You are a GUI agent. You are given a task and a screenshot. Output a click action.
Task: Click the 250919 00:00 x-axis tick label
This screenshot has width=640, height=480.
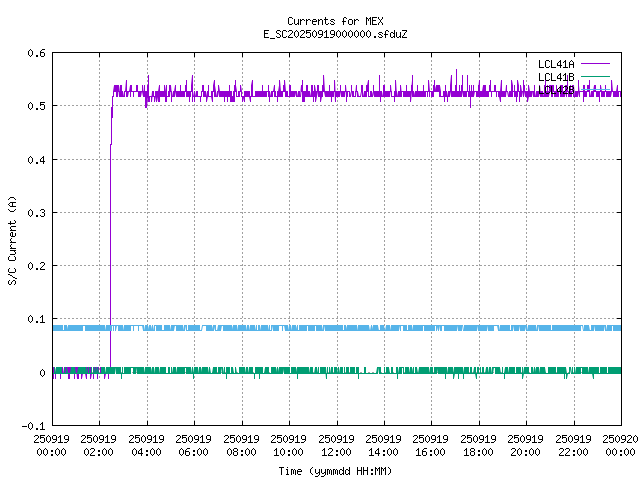51,443
